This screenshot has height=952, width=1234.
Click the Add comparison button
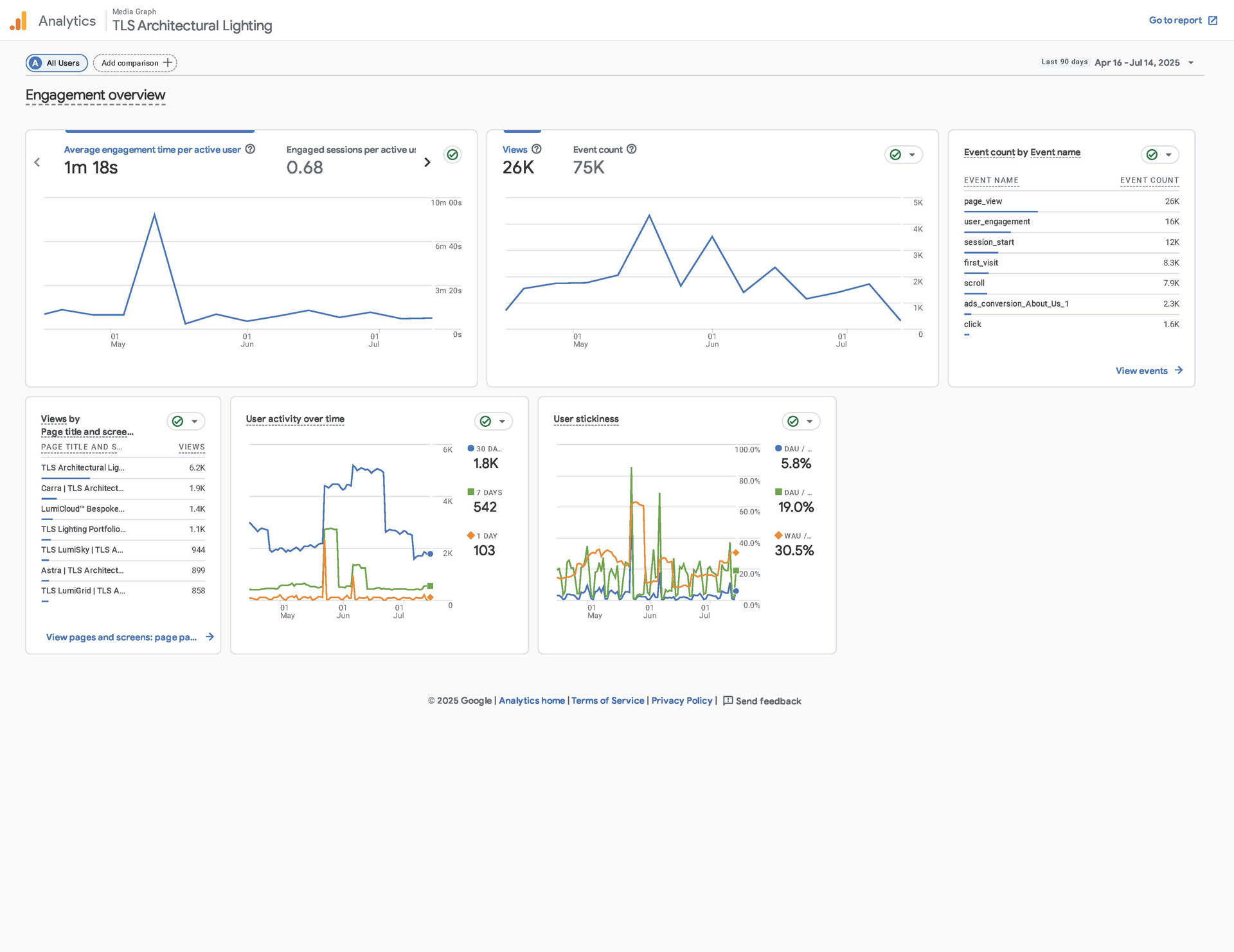(x=135, y=63)
